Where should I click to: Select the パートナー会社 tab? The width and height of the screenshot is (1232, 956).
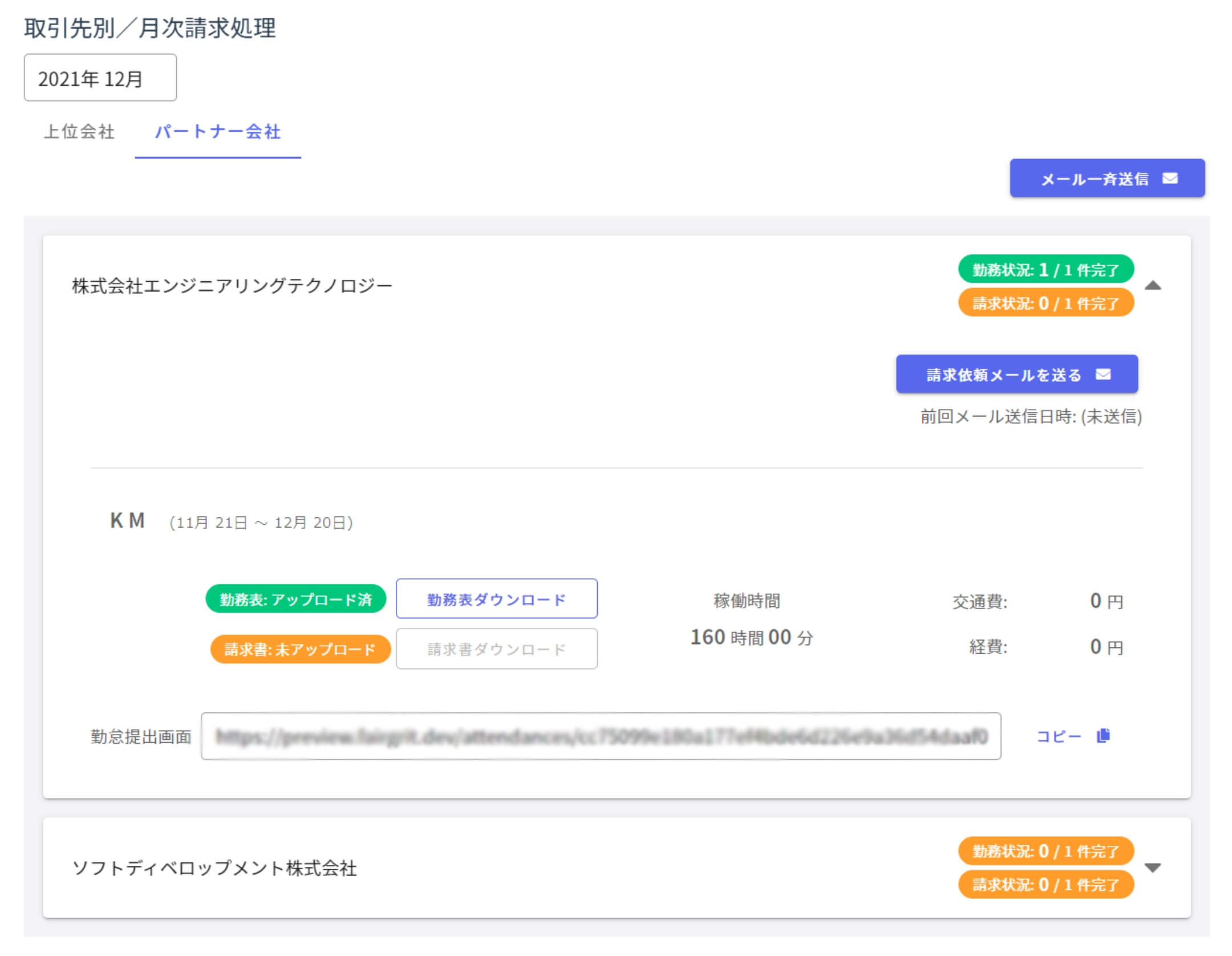coord(218,132)
